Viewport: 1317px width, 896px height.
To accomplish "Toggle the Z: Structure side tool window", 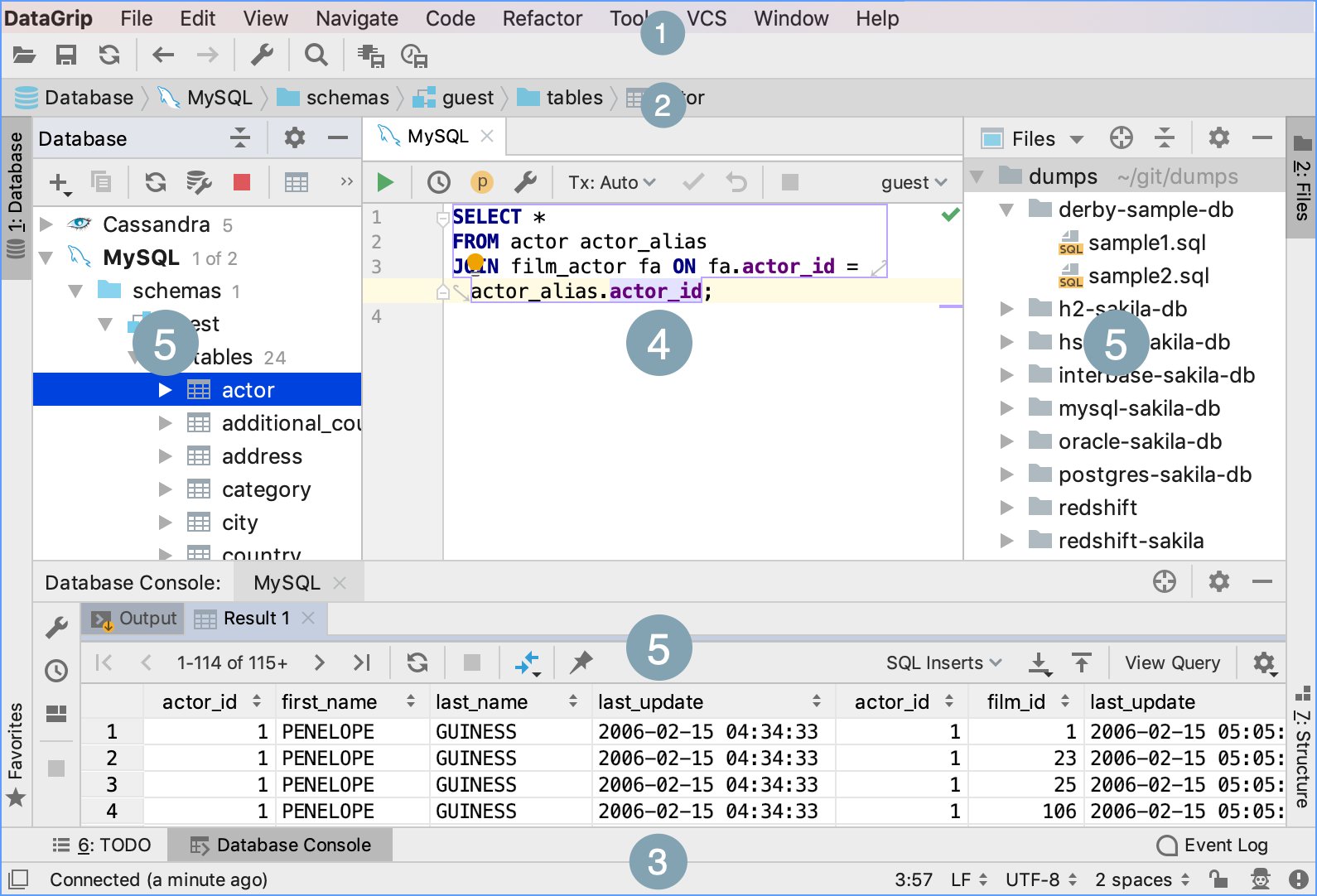I will point(1302,748).
